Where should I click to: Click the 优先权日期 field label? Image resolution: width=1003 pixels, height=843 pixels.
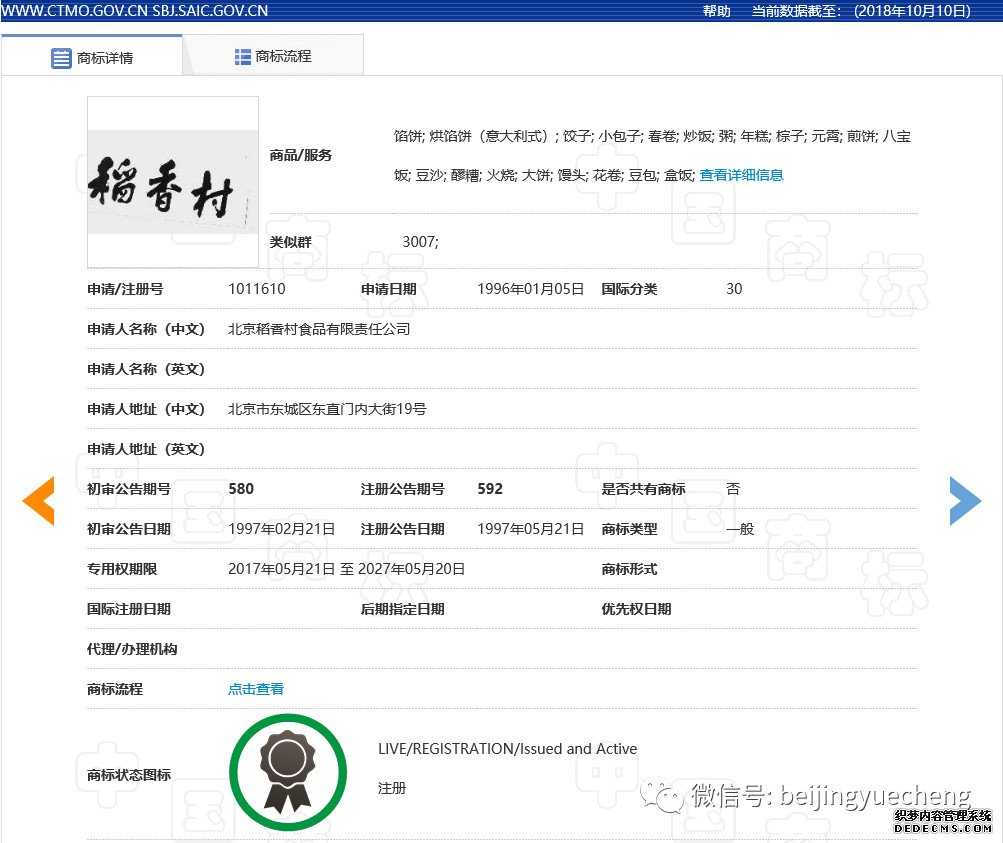pyautogui.click(x=636, y=609)
